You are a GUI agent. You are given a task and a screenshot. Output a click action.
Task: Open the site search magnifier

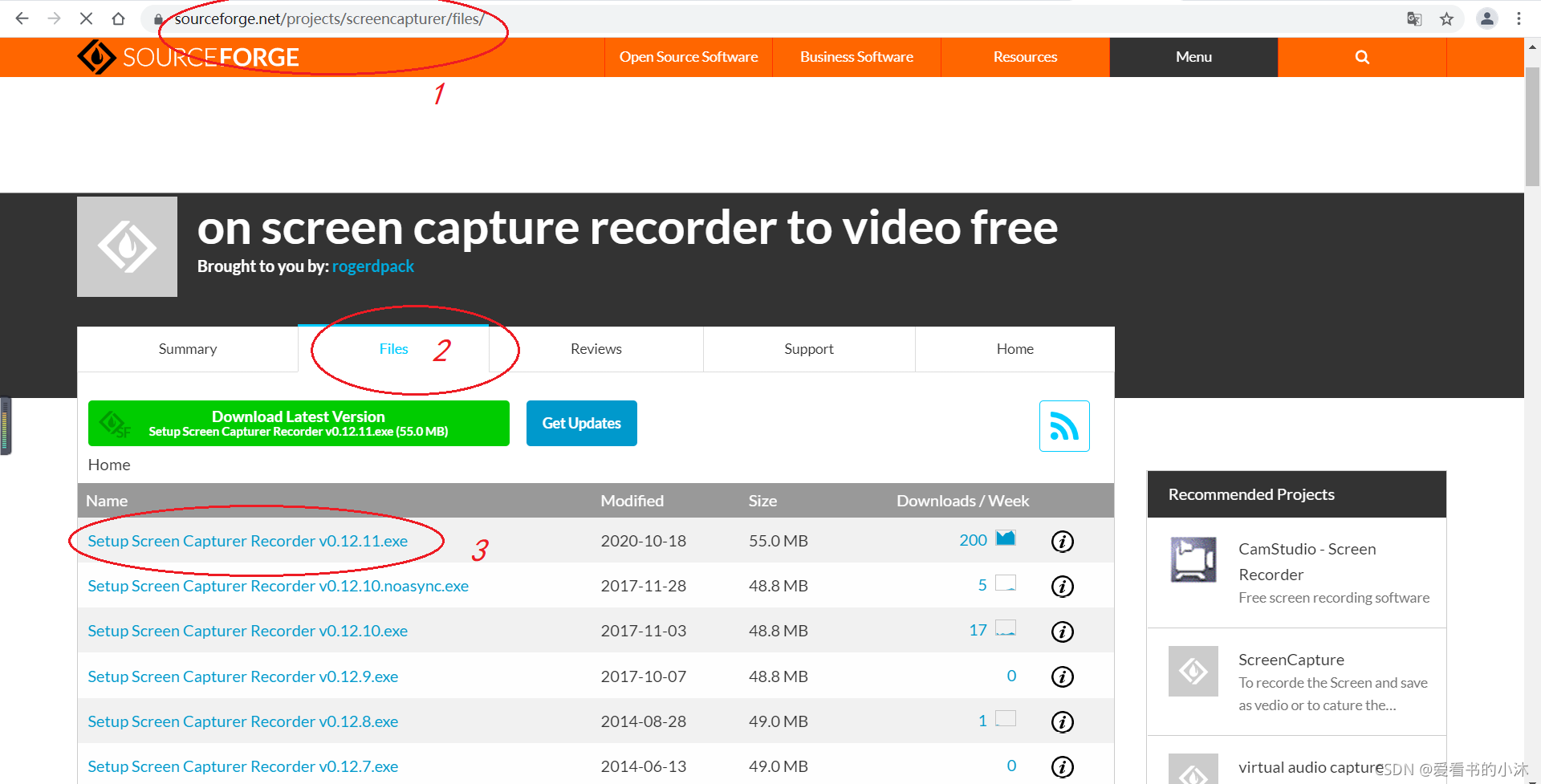tap(1362, 57)
